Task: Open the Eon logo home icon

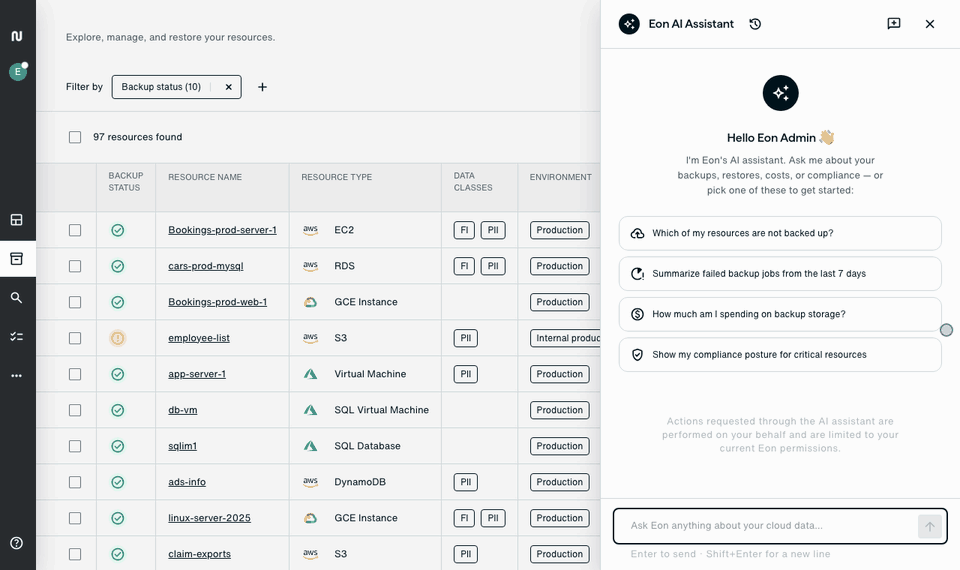Action: pos(17,36)
